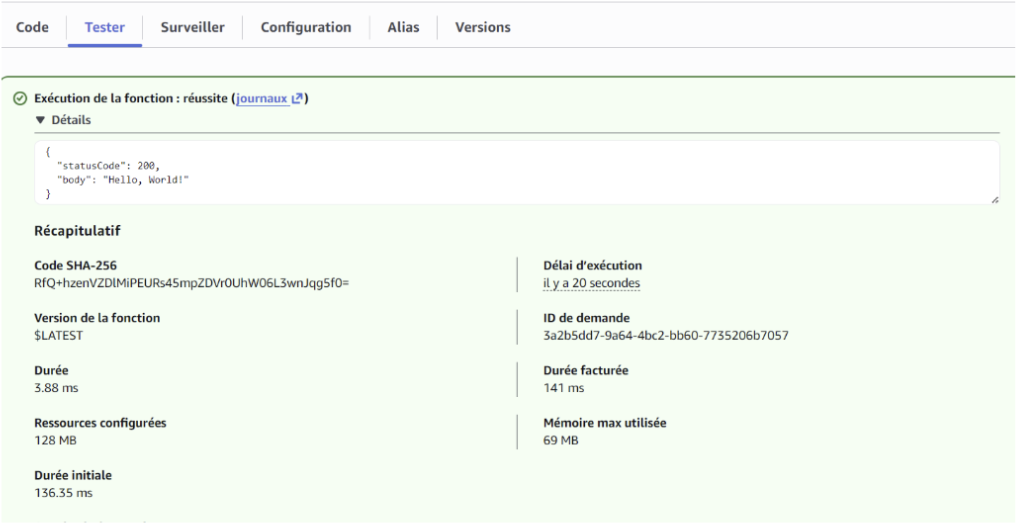Open the journaux logs link

[262, 99]
